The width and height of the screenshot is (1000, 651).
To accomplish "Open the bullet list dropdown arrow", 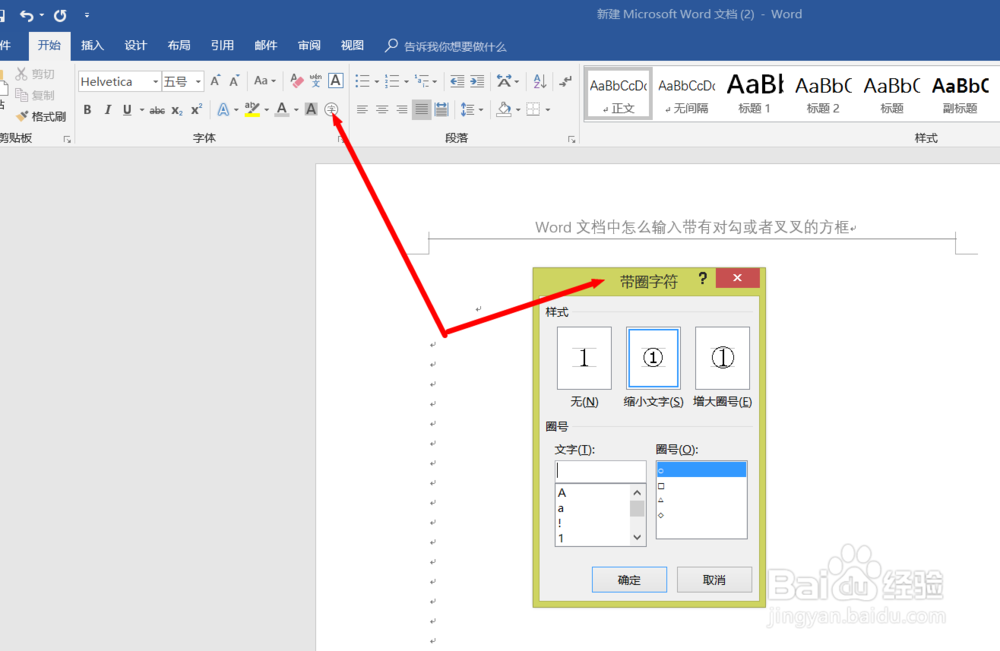I will pos(376,81).
